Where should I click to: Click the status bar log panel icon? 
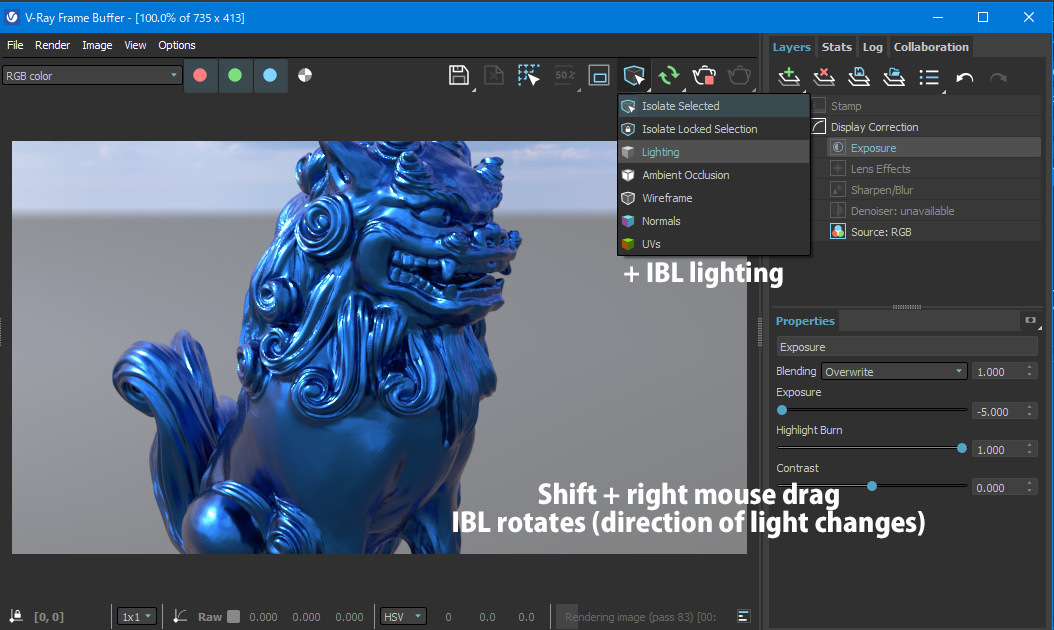click(743, 616)
